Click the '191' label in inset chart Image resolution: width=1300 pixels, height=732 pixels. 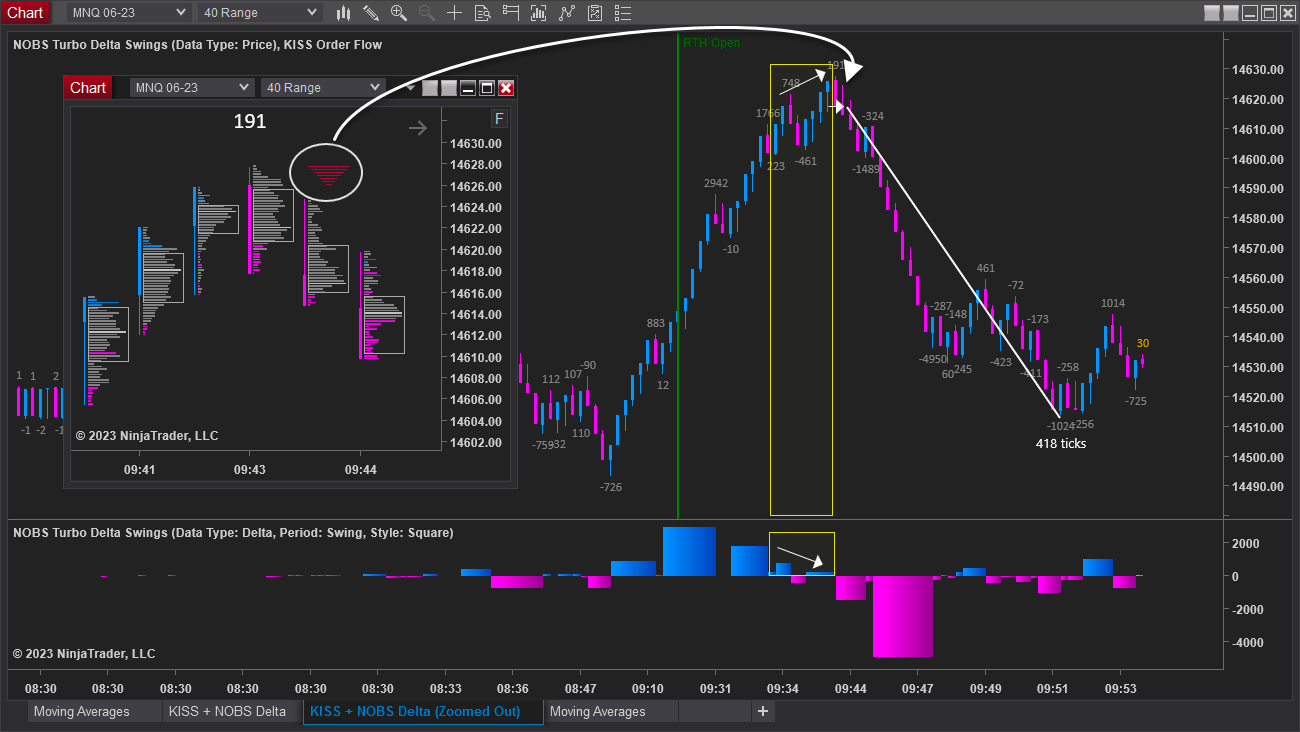click(x=250, y=122)
